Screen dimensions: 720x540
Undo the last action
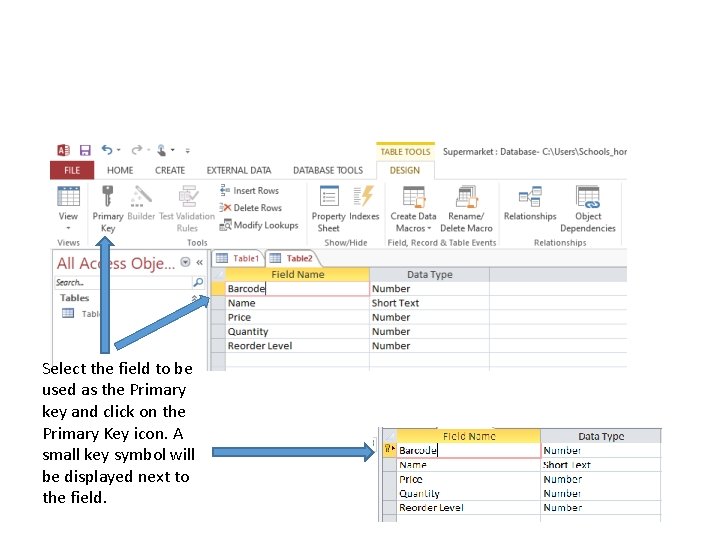coord(107,150)
